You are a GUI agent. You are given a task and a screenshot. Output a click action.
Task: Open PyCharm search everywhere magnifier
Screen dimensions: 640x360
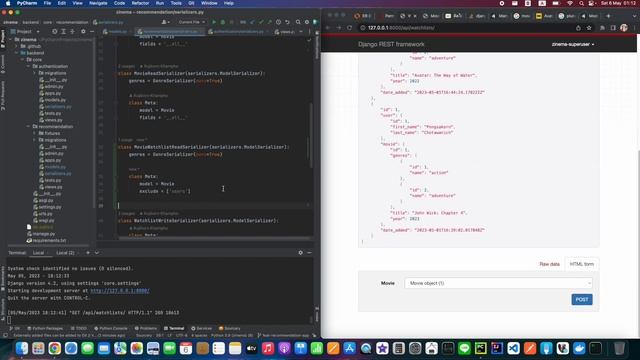point(298,22)
